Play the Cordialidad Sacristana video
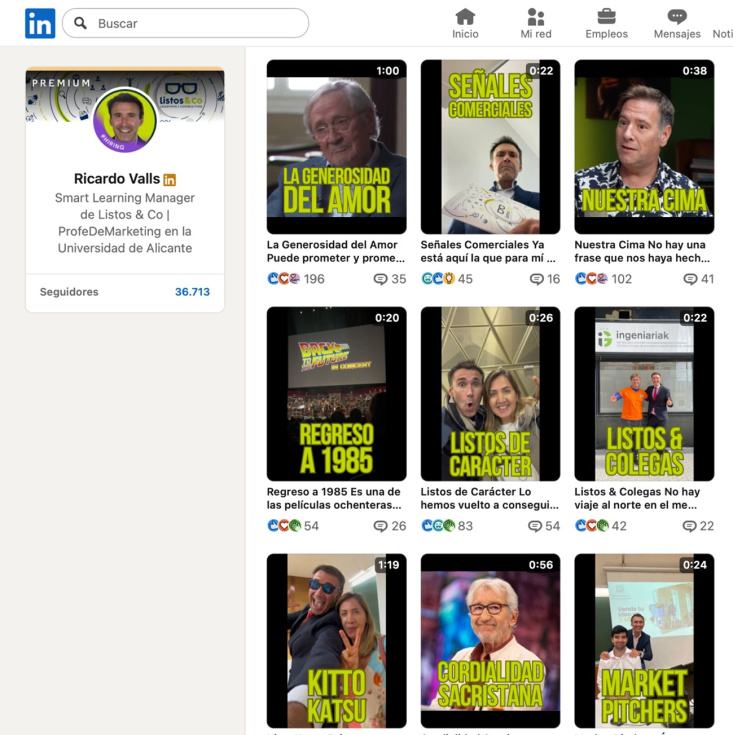Viewport: 733px width, 735px height. 490,640
